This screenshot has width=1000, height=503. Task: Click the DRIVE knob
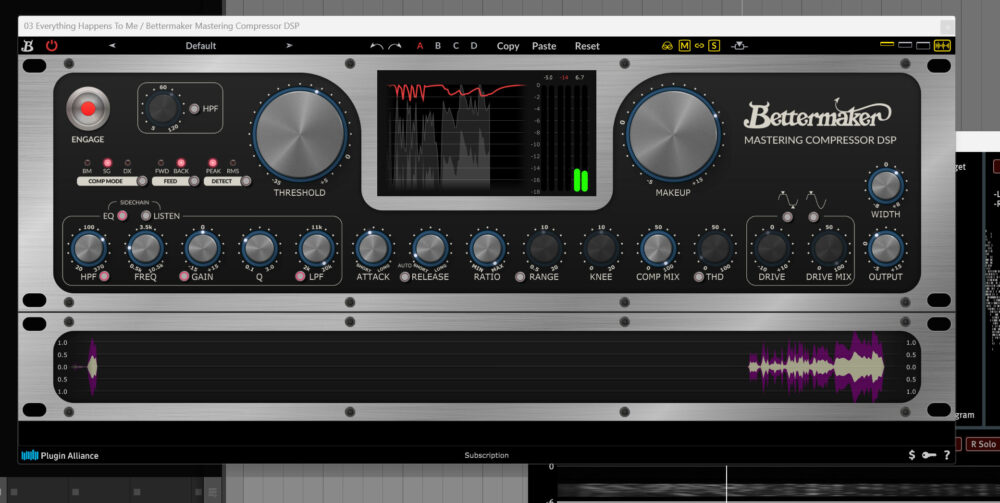click(x=772, y=249)
